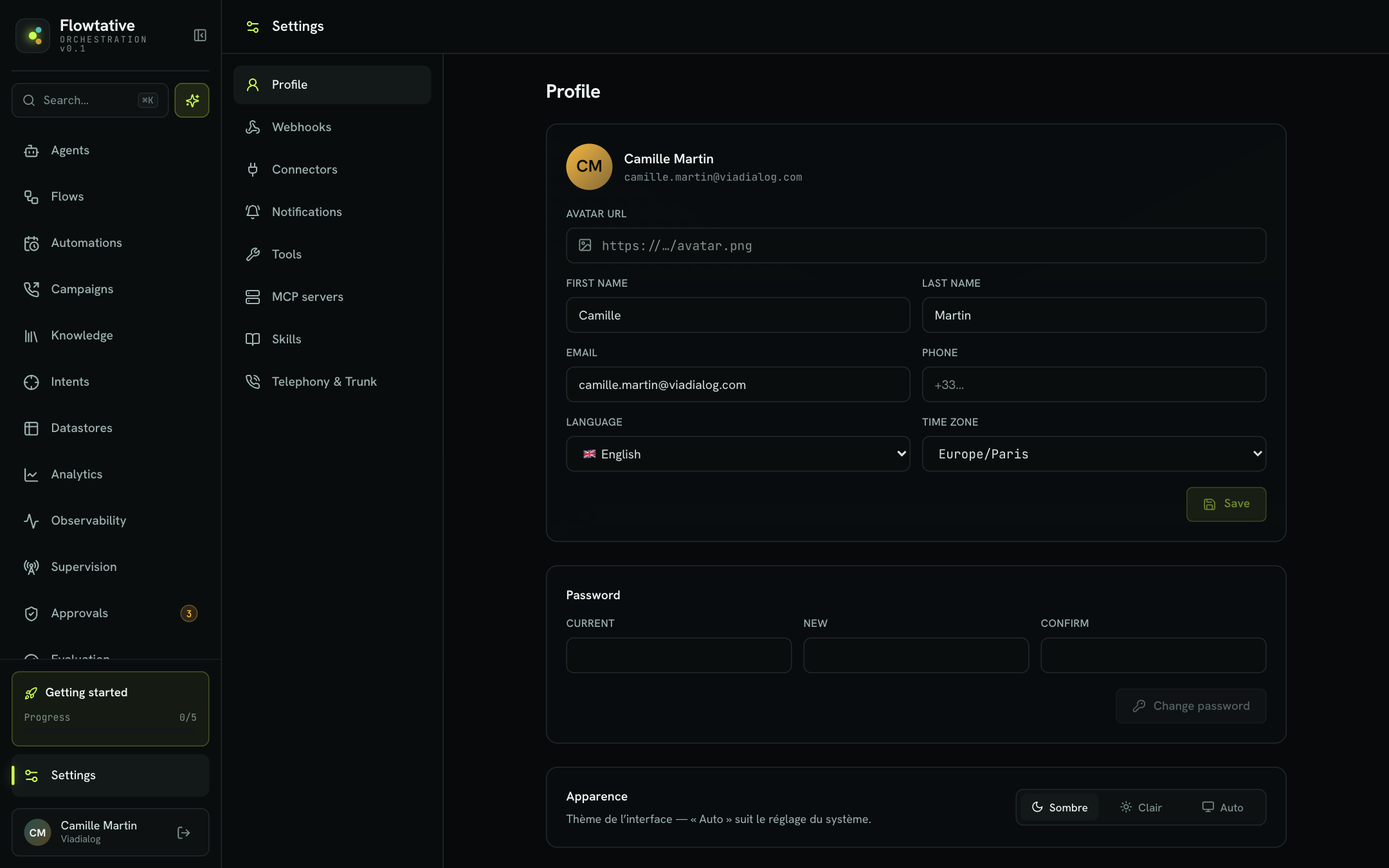This screenshot has width=1389, height=868.
Task: Click the Confirm password field
Action: (x=1153, y=655)
